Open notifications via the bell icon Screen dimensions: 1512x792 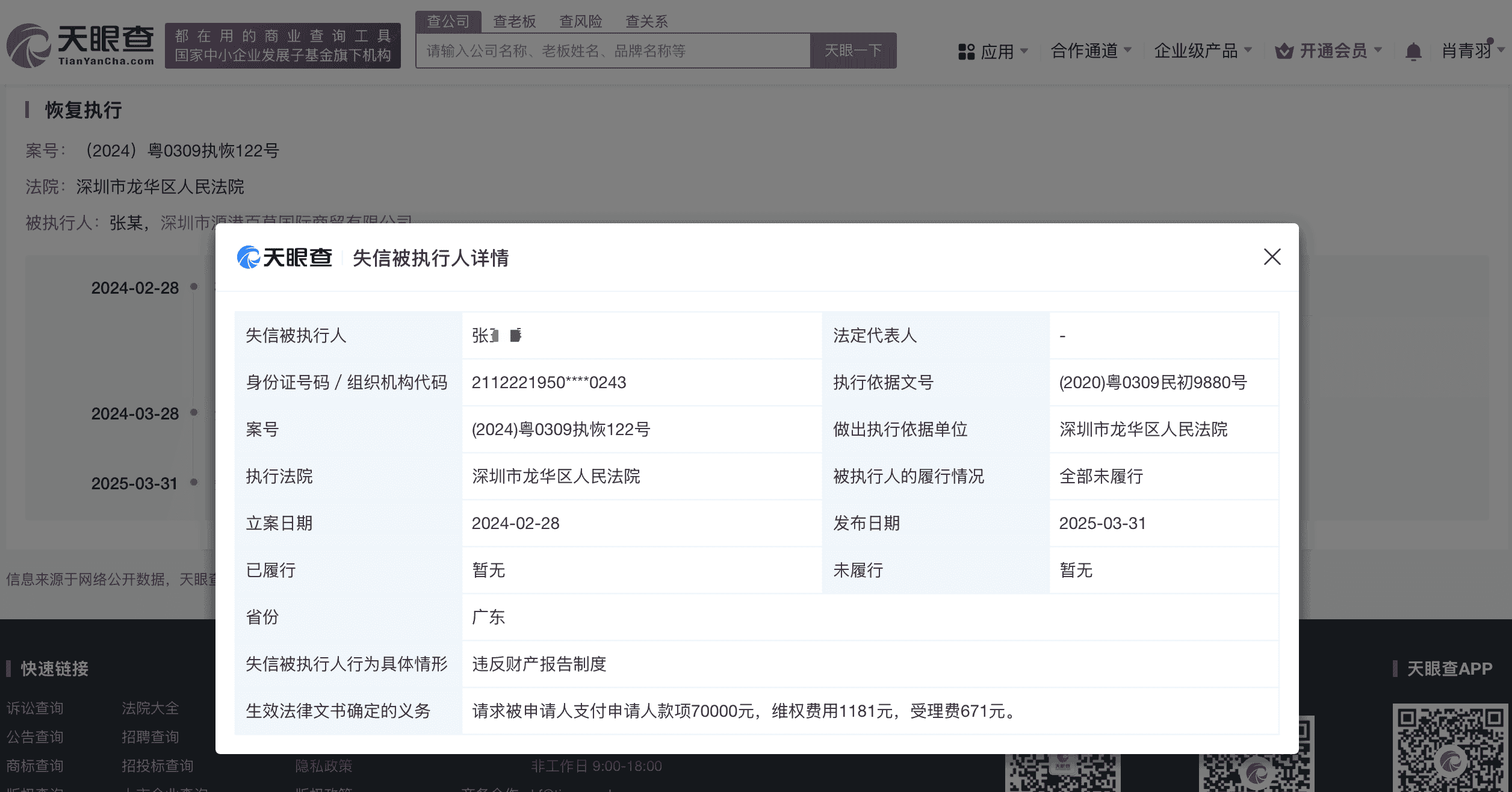[x=1413, y=52]
